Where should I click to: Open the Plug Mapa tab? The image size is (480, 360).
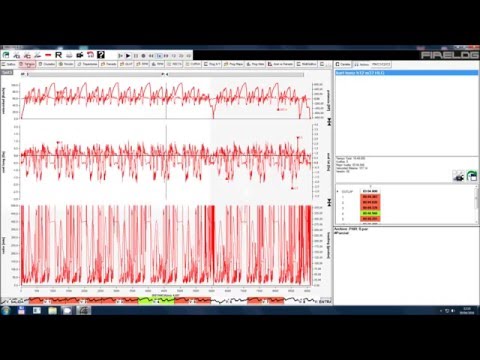(234, 64)
